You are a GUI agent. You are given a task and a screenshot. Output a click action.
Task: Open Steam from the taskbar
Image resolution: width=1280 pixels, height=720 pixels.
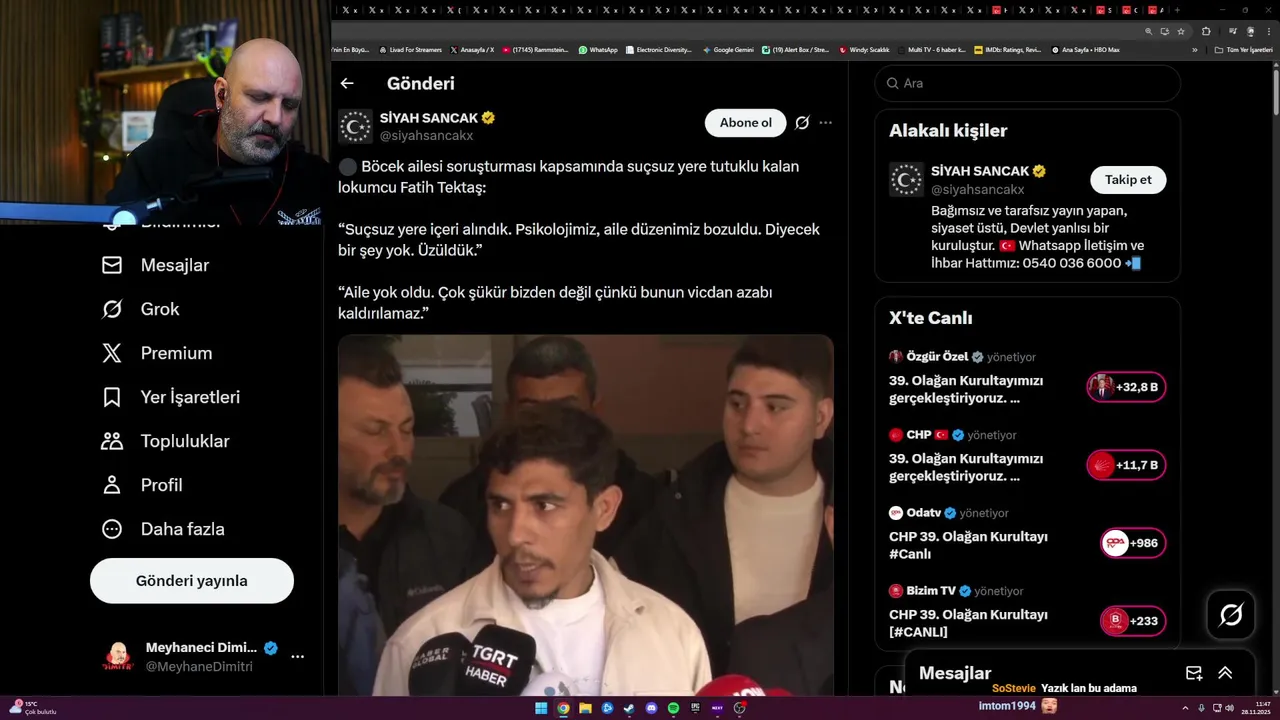tap(629, 708)
